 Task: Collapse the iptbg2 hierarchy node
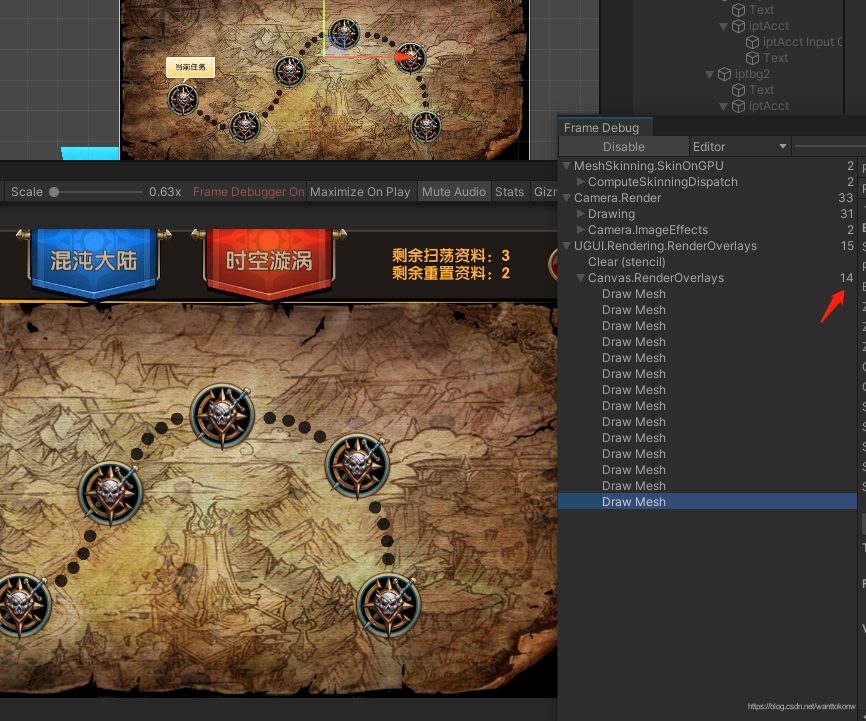click(x=710, y=74)
